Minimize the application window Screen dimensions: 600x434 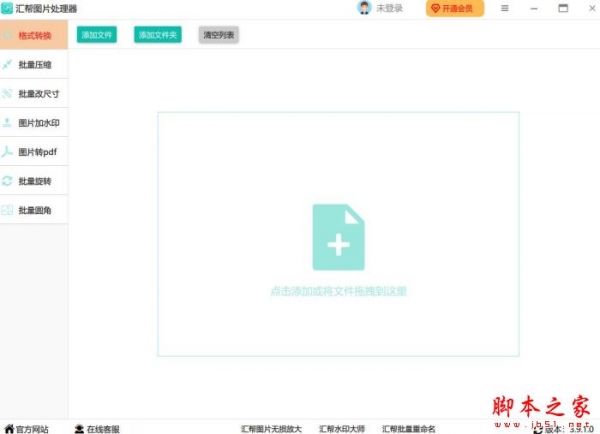(534, 8)
